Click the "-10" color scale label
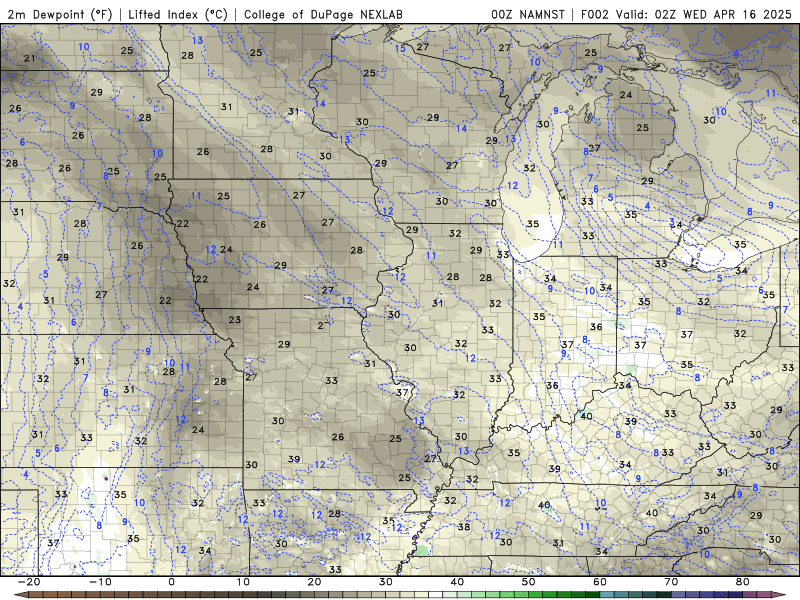Image resolution: width=800 pixels, height=600 pixels. tap(101, 582)
